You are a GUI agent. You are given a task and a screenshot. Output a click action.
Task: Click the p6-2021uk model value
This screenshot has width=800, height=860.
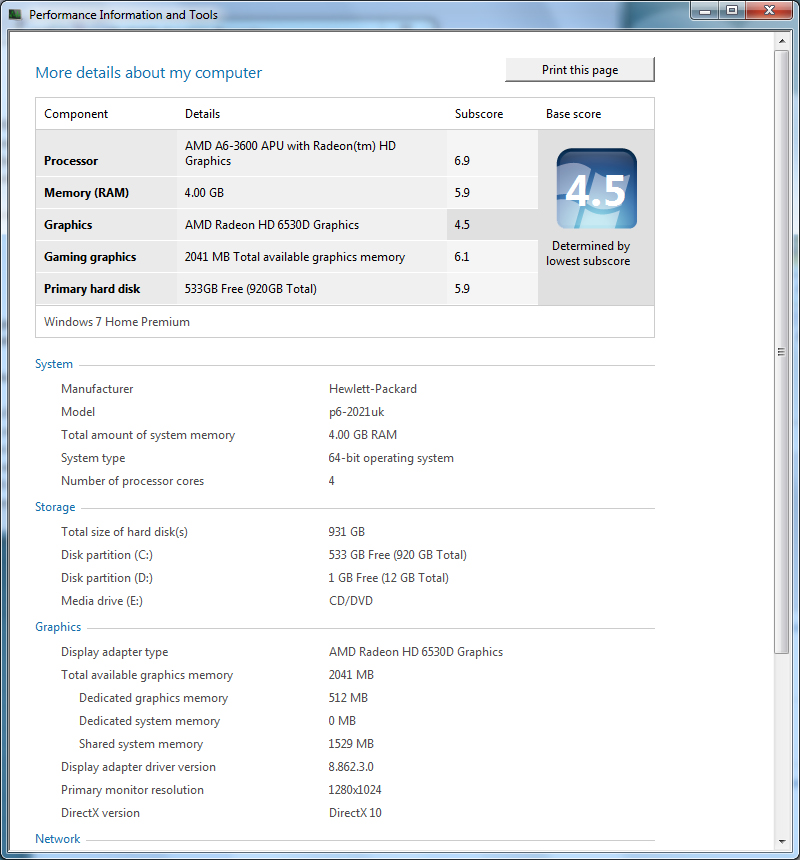coord(356,412)
